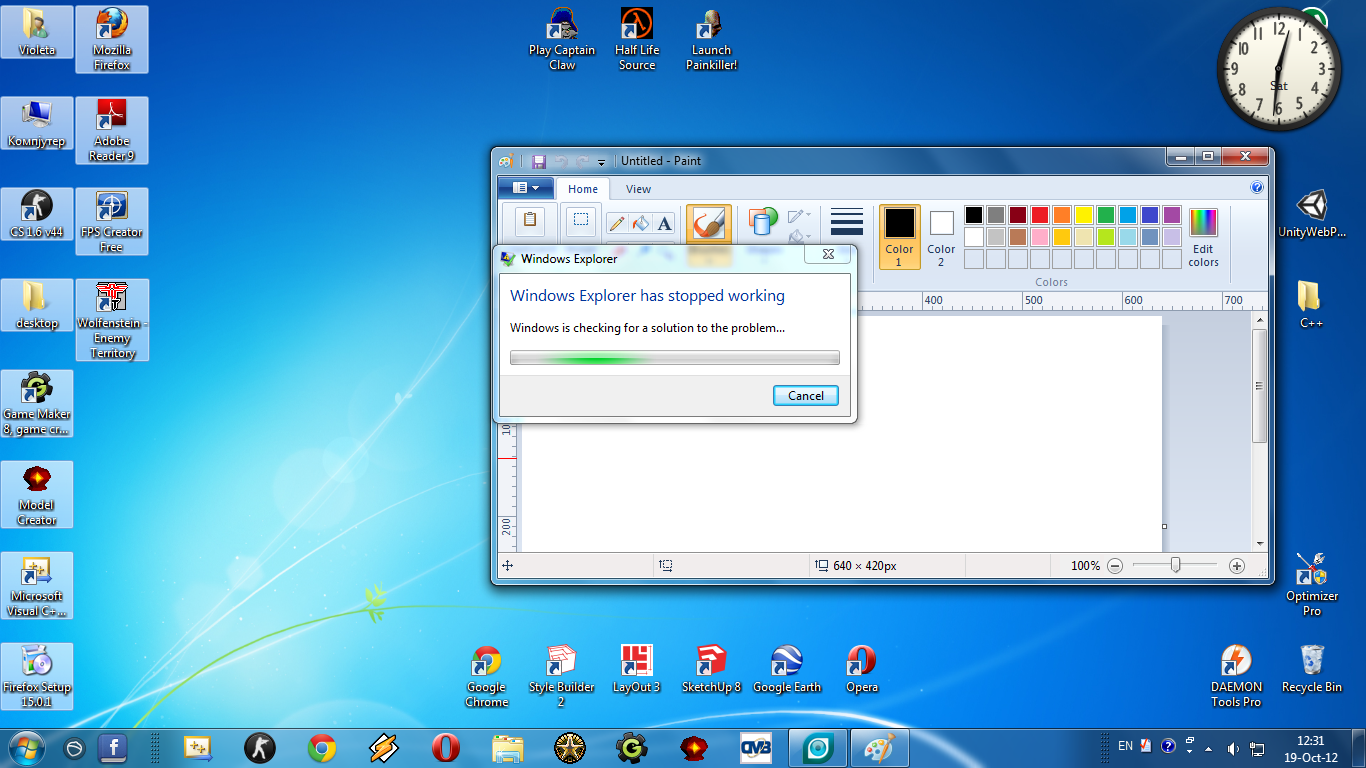Expand the shape Outline dropdown

coord(800,216)
